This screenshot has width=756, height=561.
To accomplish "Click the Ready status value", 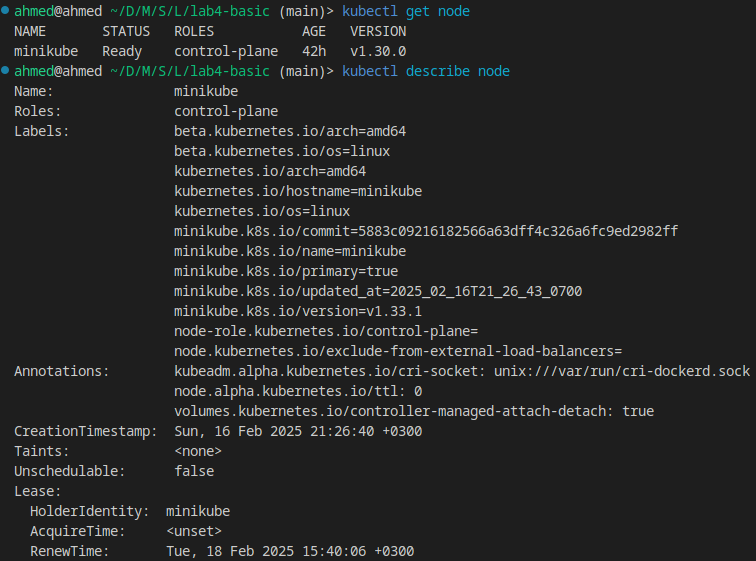I will [122, 52].
